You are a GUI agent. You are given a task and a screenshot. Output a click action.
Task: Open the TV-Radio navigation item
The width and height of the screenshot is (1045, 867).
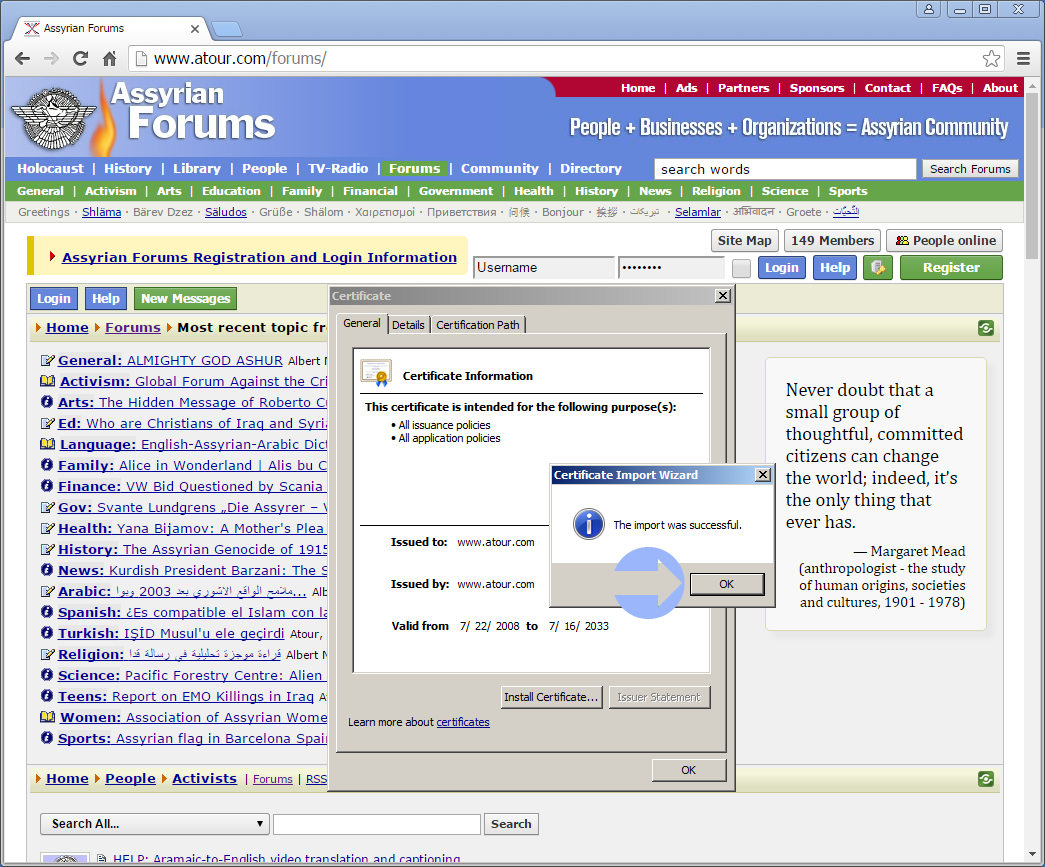(338, 169)
